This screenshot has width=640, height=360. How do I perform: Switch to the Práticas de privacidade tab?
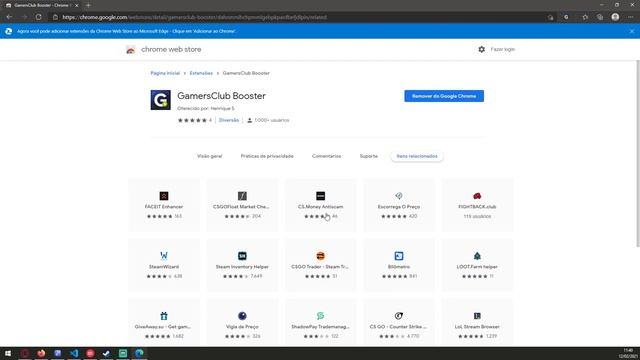coord(267,156)
